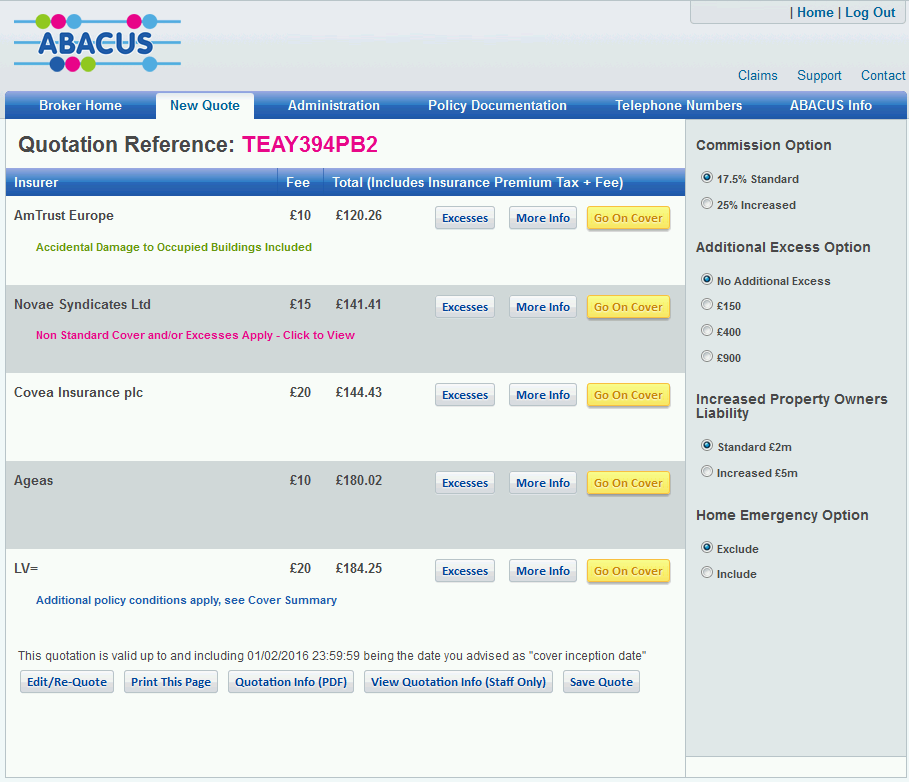
Task: Click the Fee column header
Action: click(298, 183)
